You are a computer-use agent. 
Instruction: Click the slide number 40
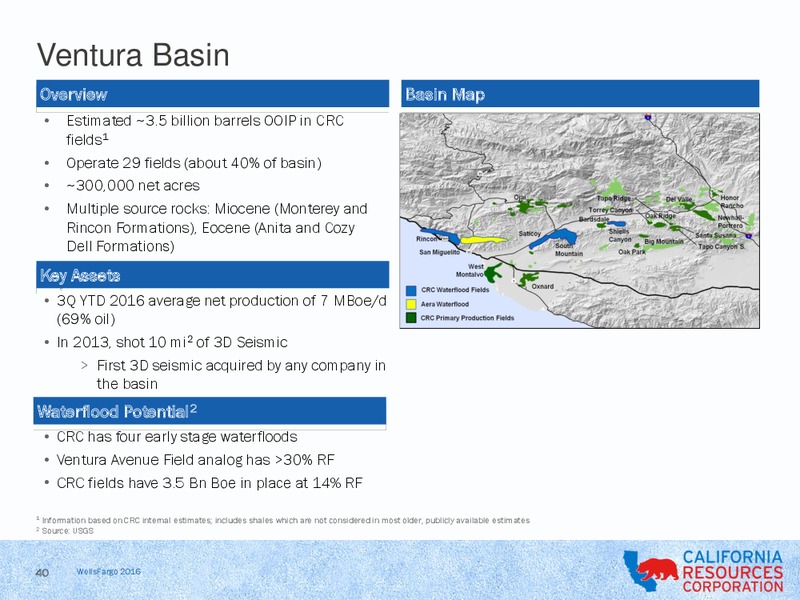[x=42, y=572]
